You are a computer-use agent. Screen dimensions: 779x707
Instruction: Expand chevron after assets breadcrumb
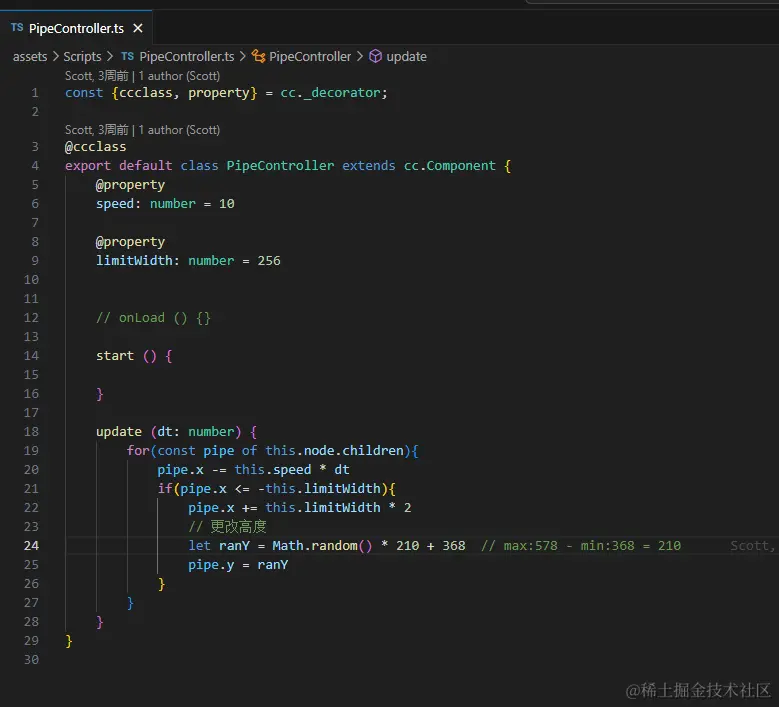(x=55, y=57)
